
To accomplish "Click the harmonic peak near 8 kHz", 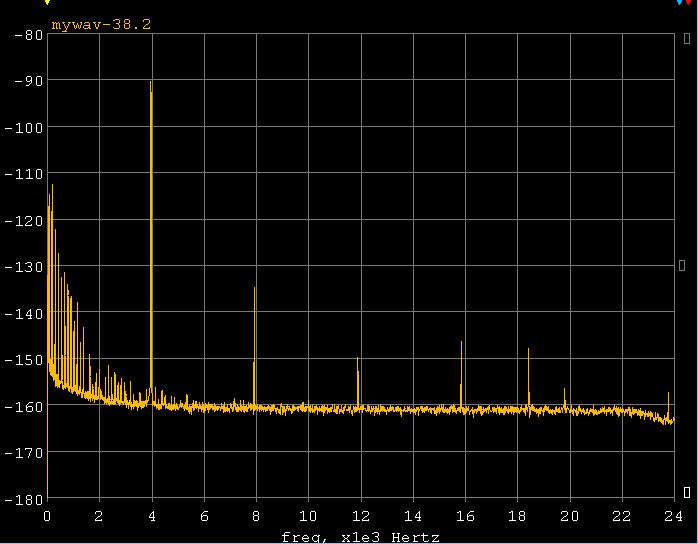I will [255, 346].
